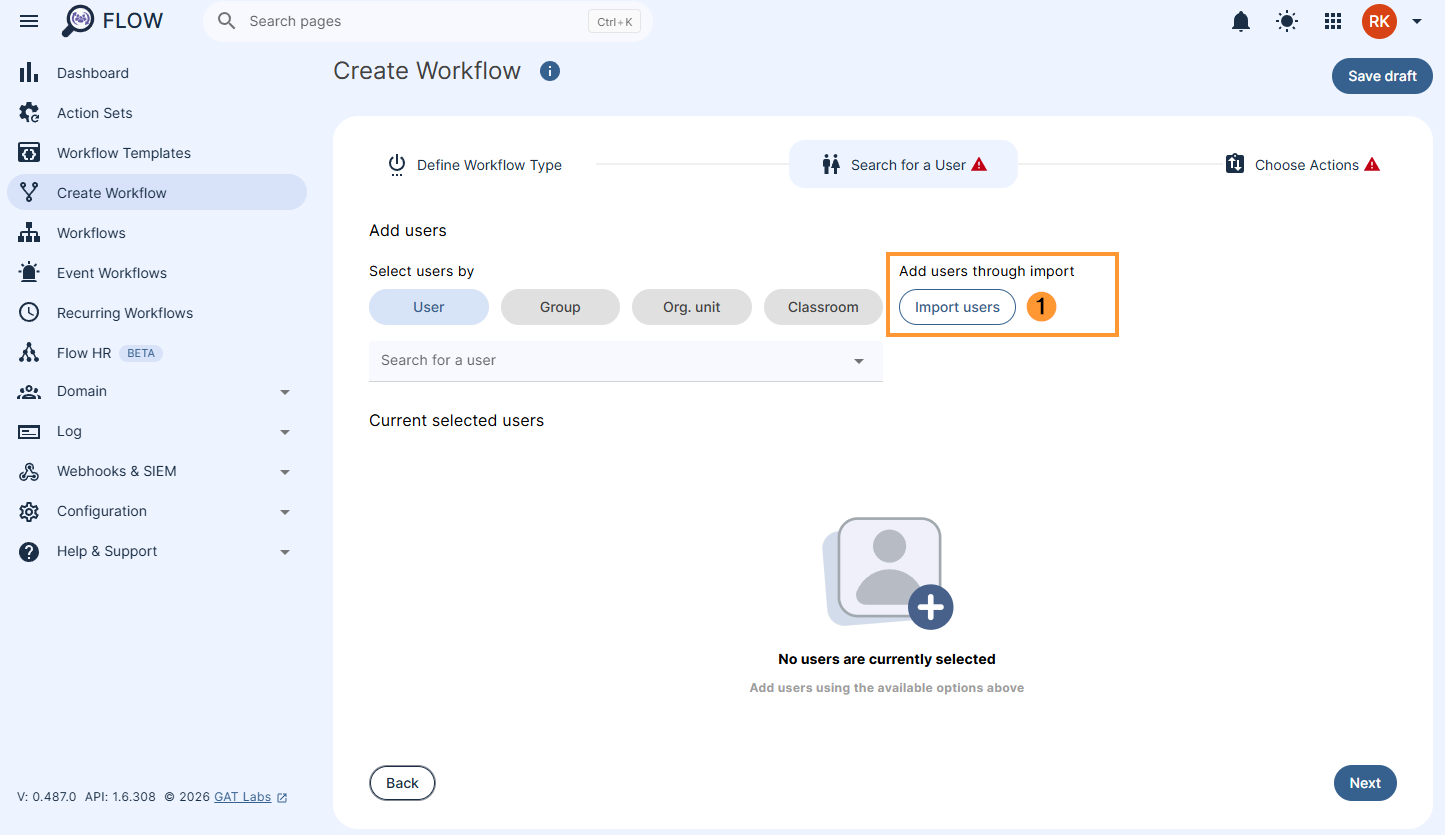Image resolution: width=1445 pixels, height=835 pixels.
Task: Click the search magnifier icon
Action: point(227,21)
